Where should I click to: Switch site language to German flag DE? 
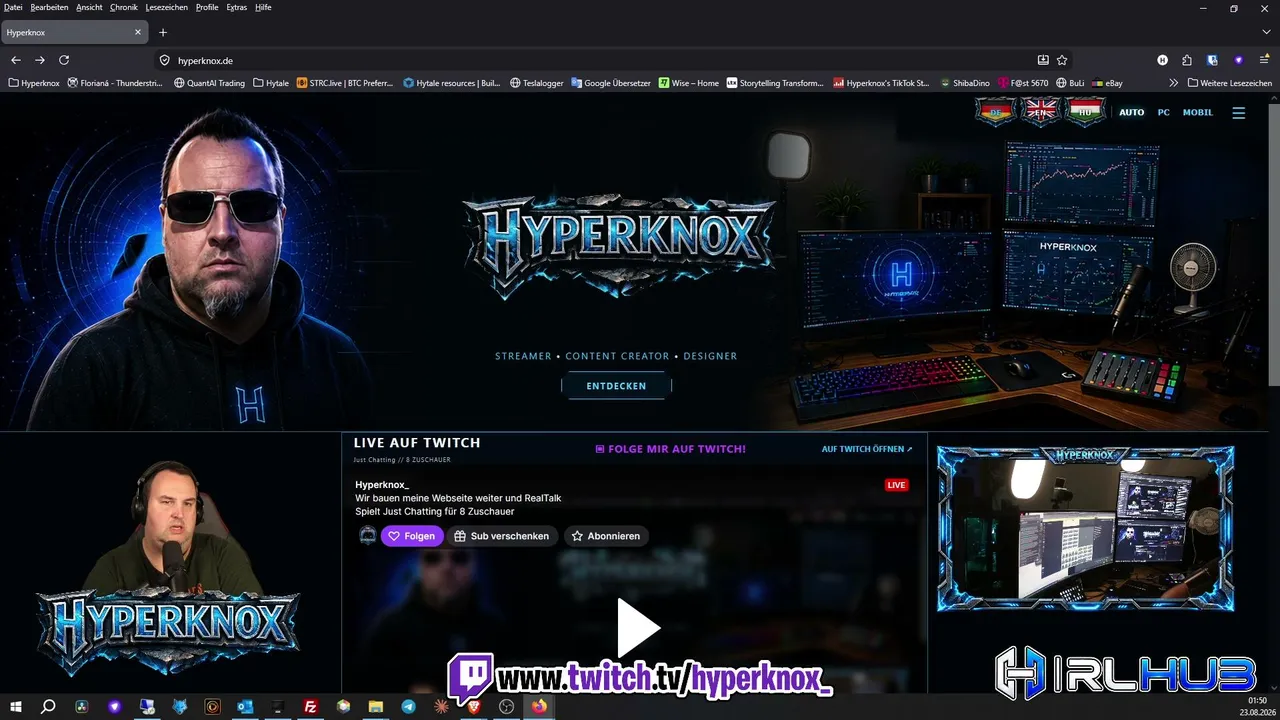(994, 112)
